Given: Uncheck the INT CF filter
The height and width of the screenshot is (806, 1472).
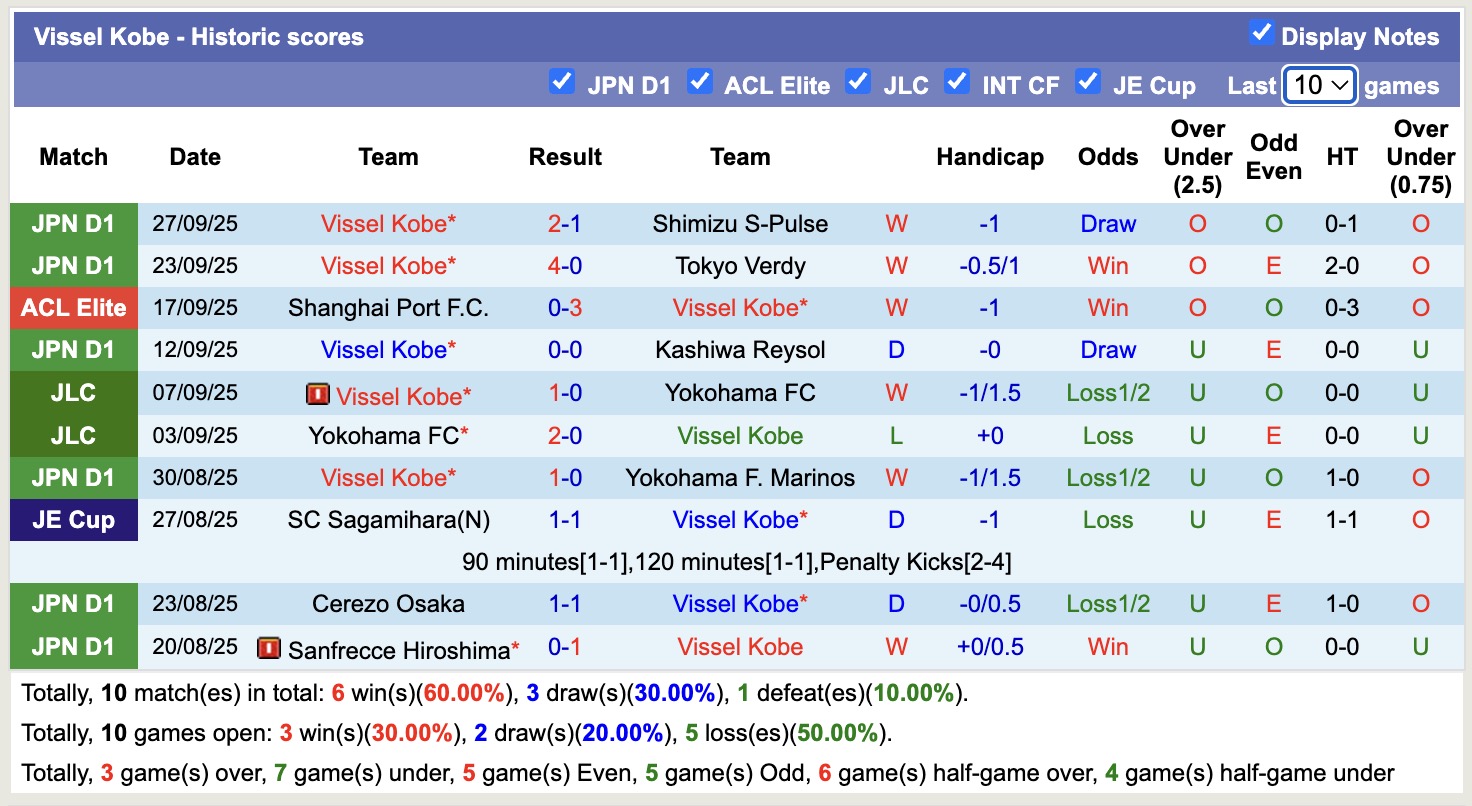Looking at the screenshot, I should (957, 84).
